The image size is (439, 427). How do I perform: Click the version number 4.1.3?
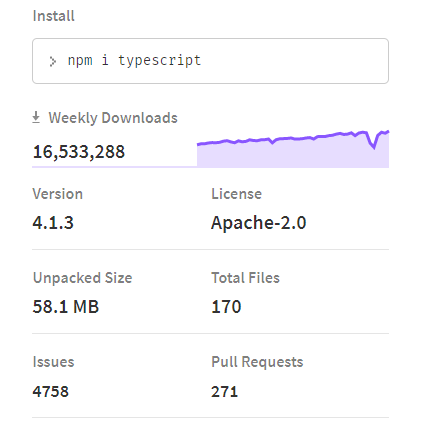click(x=53, y=223)
